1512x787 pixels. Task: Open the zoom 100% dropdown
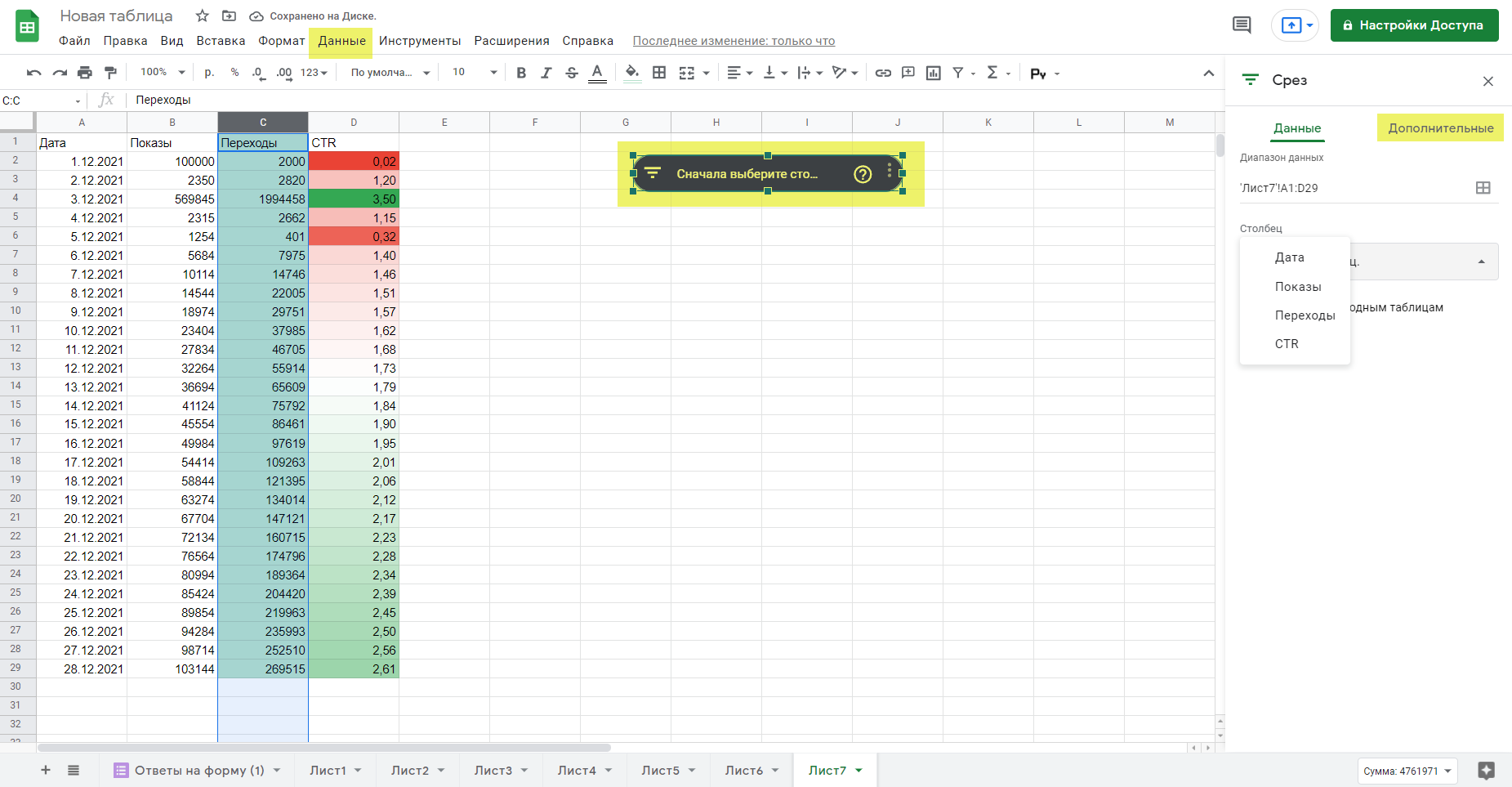pyautogui.click(x=163, y=73)
